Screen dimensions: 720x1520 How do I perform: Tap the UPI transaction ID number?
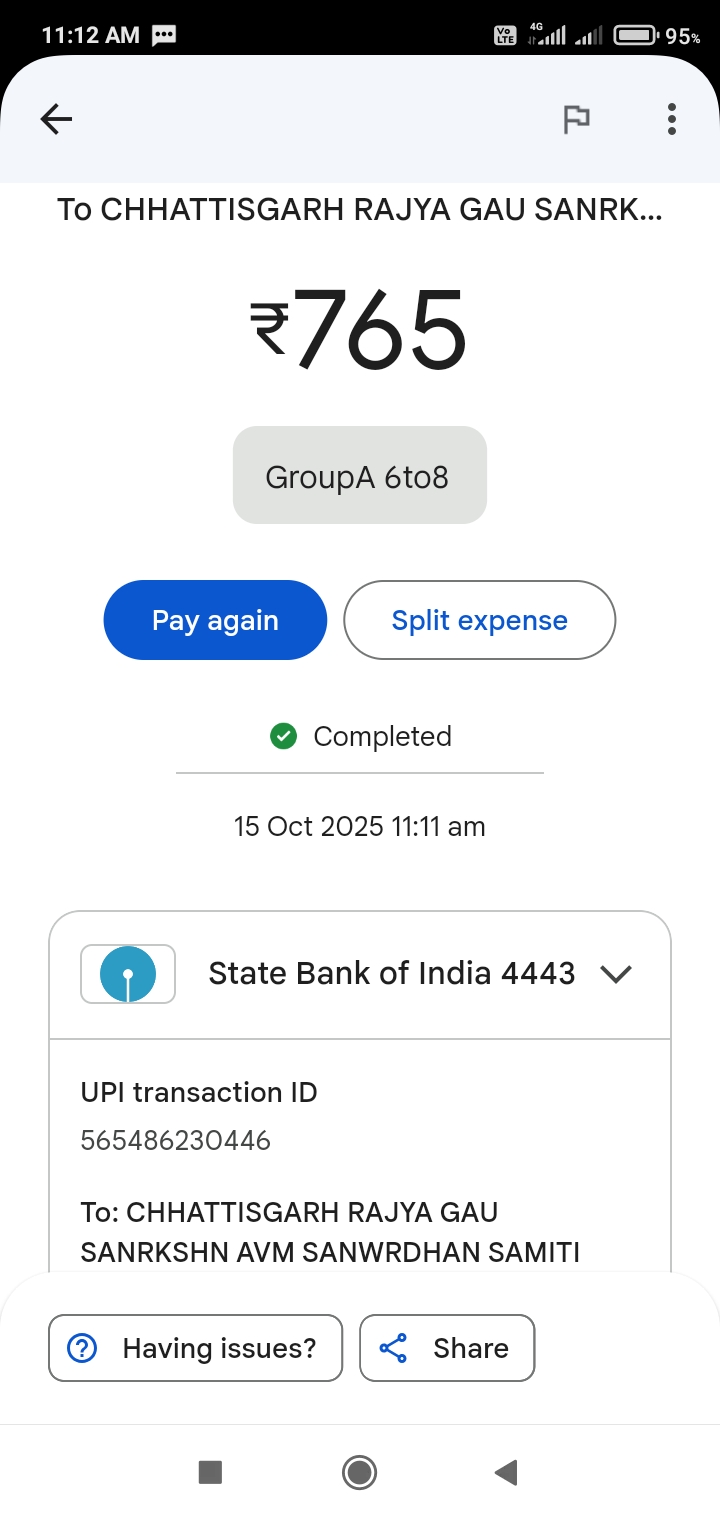[x=176, y=1140]
